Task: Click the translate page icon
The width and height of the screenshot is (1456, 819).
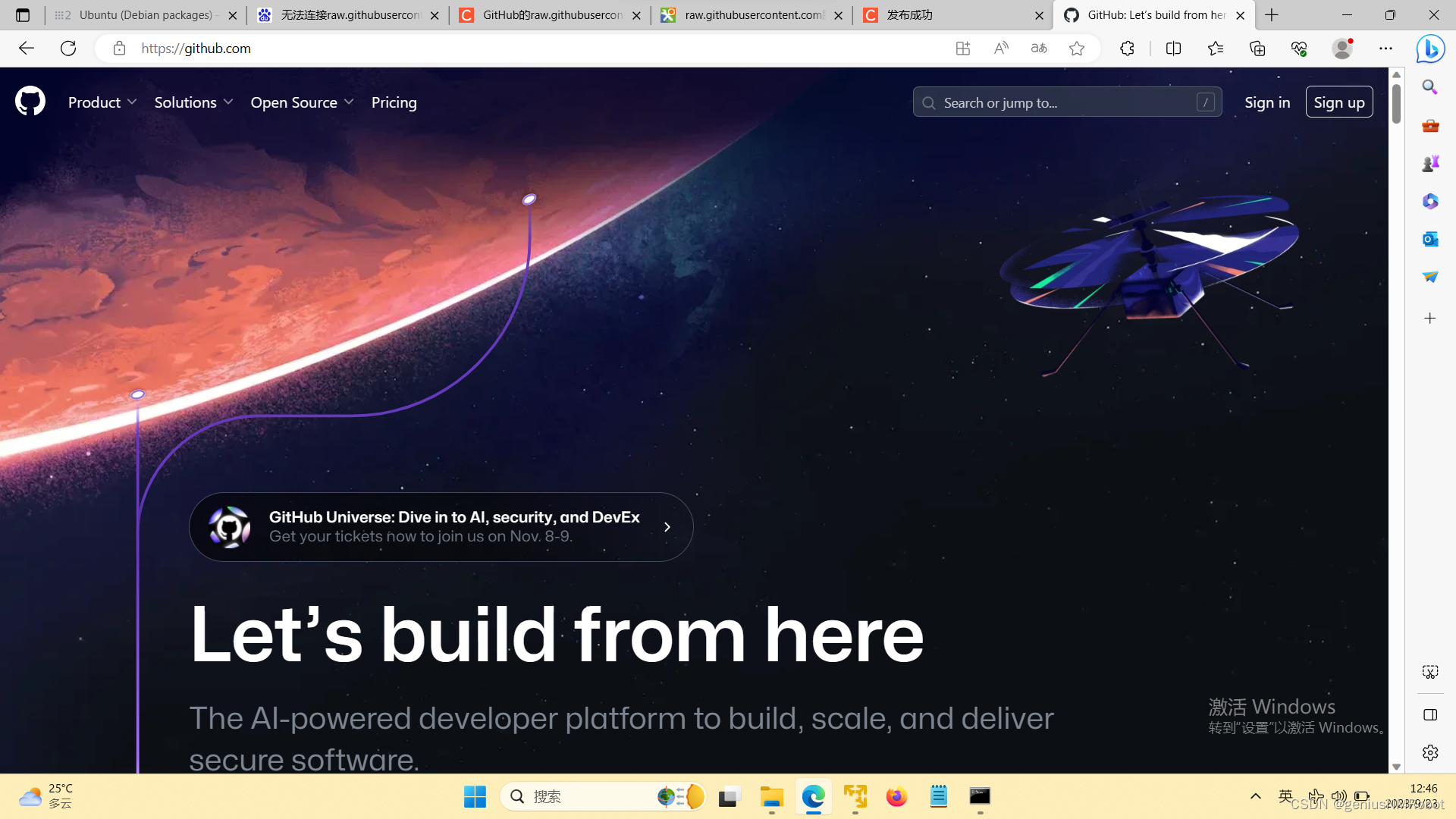Action: point(1039,49)
